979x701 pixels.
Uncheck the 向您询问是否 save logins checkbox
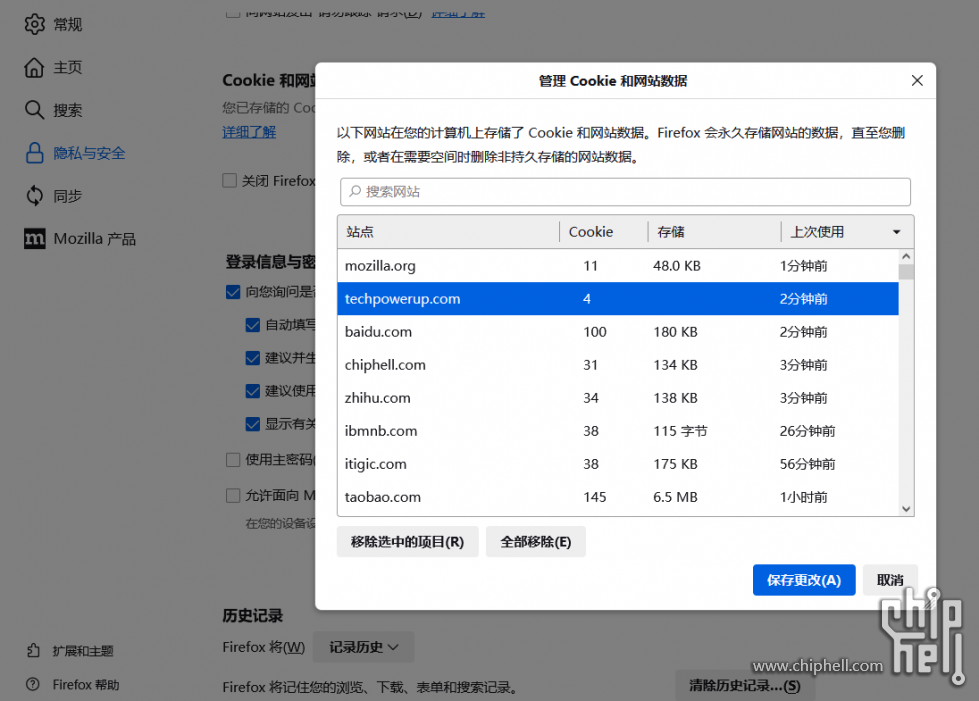click(233, 292)
